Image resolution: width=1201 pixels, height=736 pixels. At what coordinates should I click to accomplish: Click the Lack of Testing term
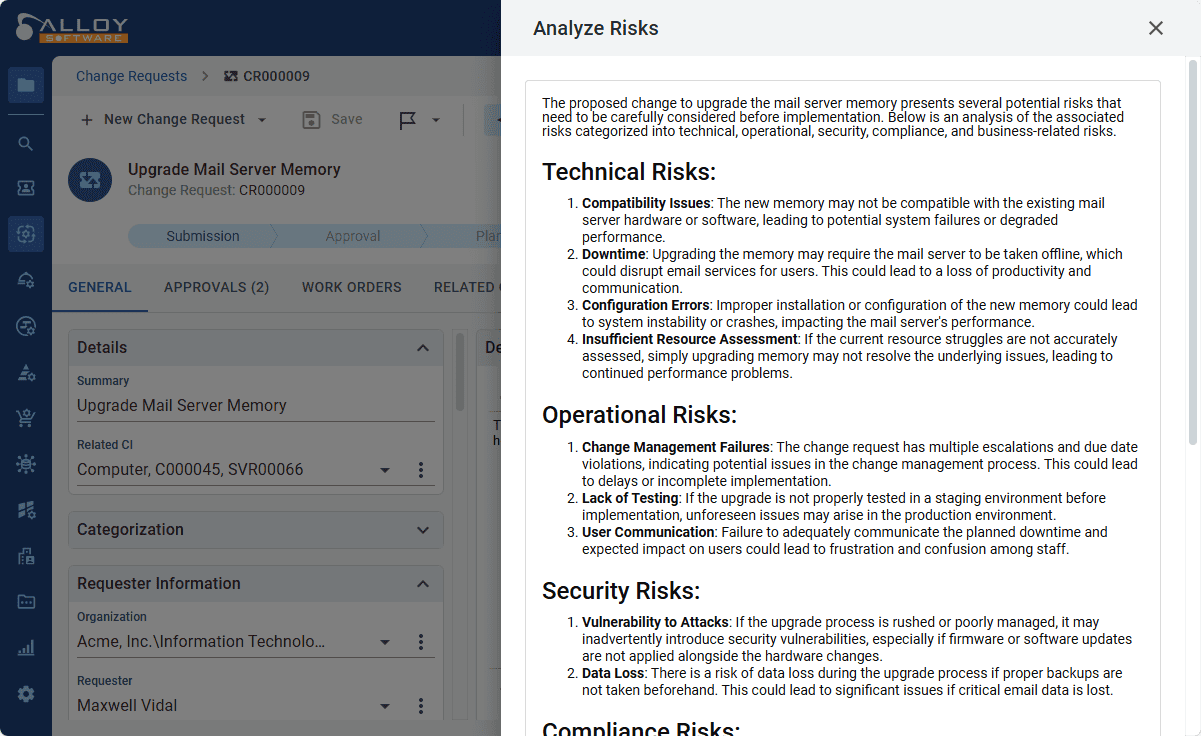tap(631, 498)
